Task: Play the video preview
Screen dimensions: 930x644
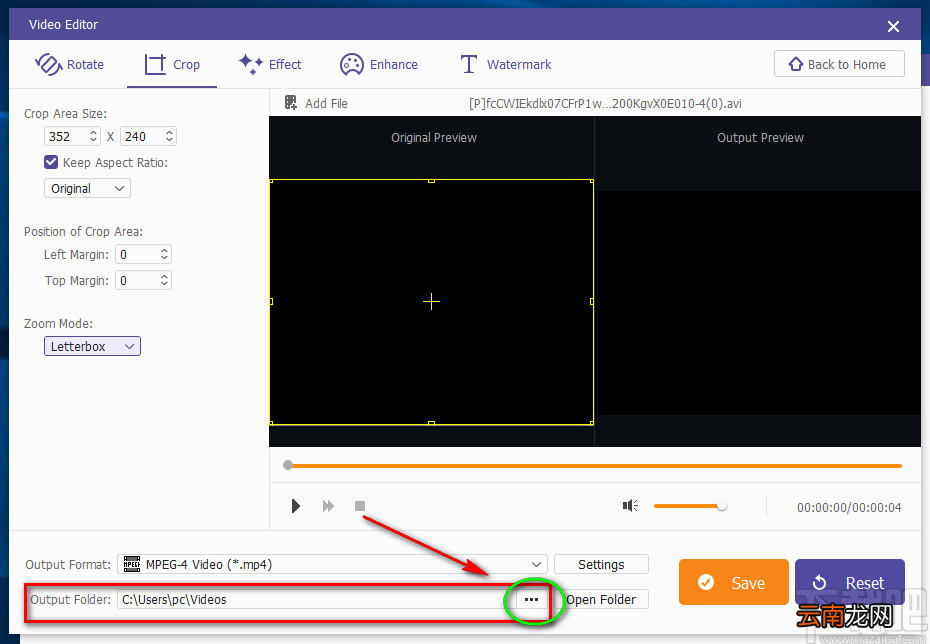Action: tap(295, 506)
